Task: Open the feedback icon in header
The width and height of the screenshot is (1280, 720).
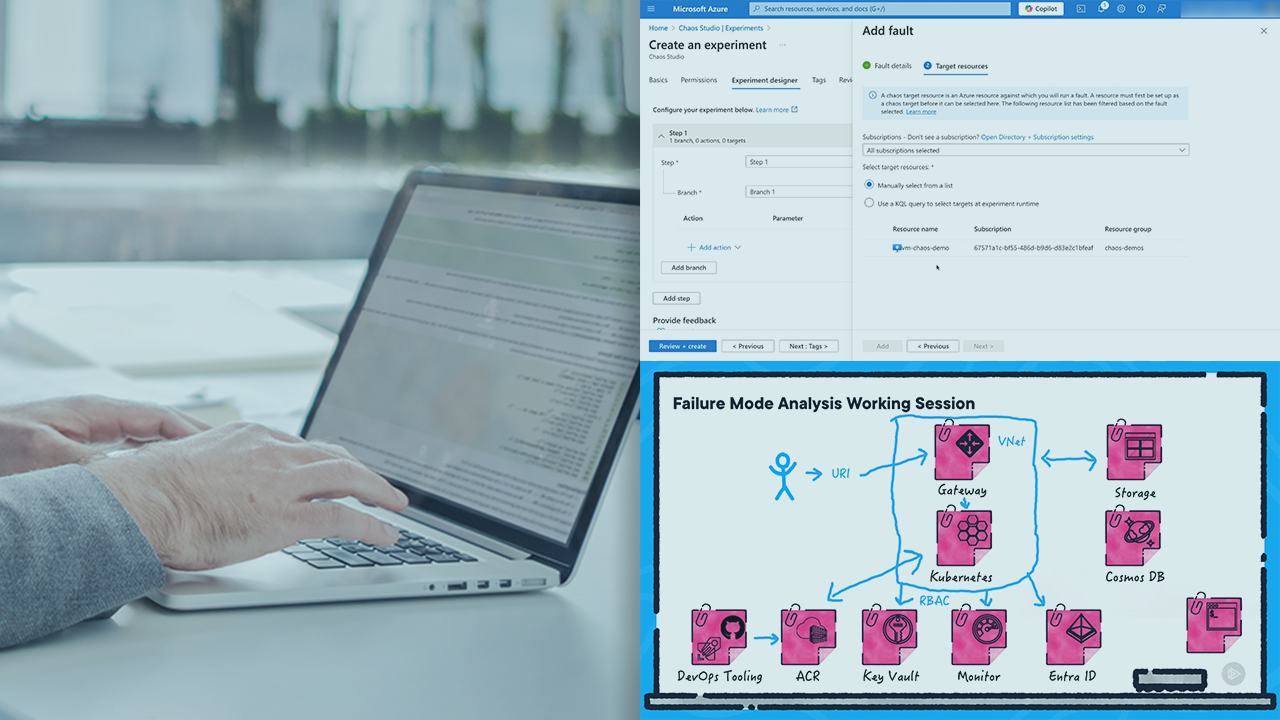Action: [x=1161, y=9]
